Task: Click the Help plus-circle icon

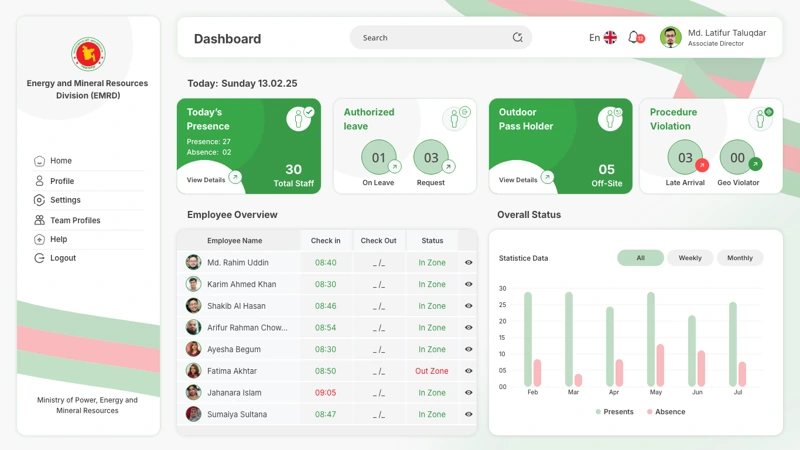Action: pos(39,239)
